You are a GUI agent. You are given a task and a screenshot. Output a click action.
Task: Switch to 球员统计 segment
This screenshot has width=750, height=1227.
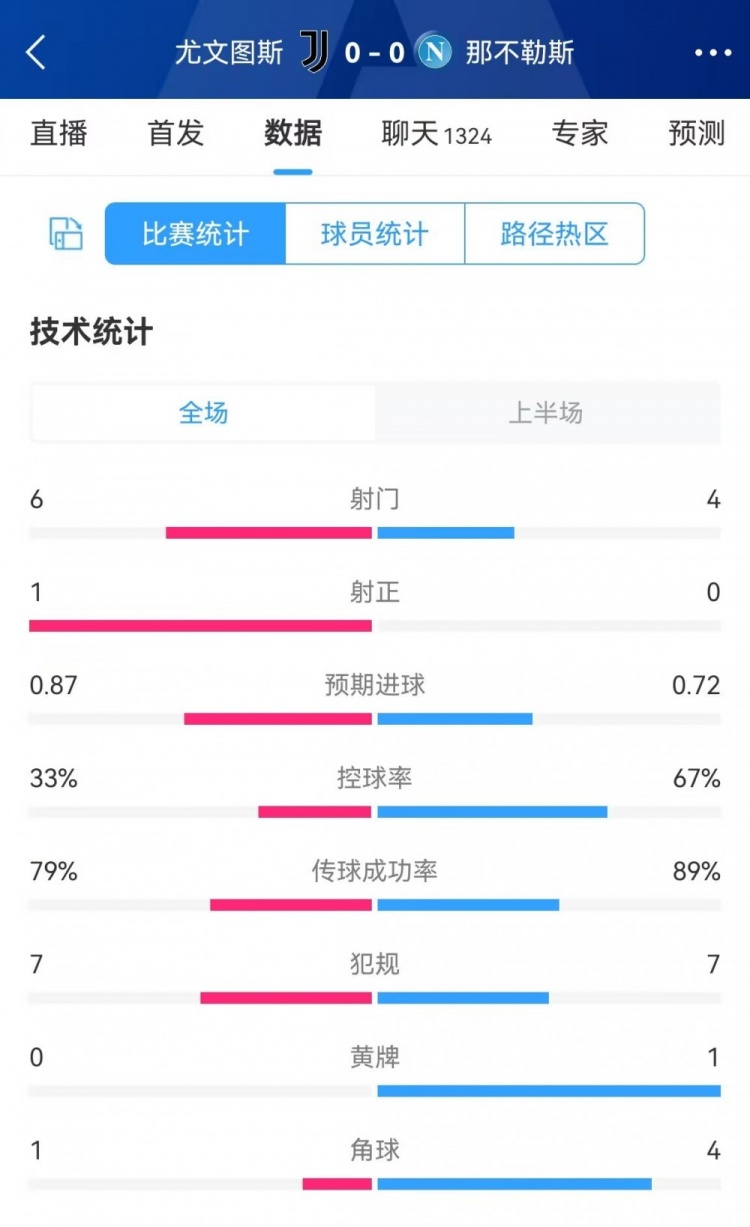[375, 234]
